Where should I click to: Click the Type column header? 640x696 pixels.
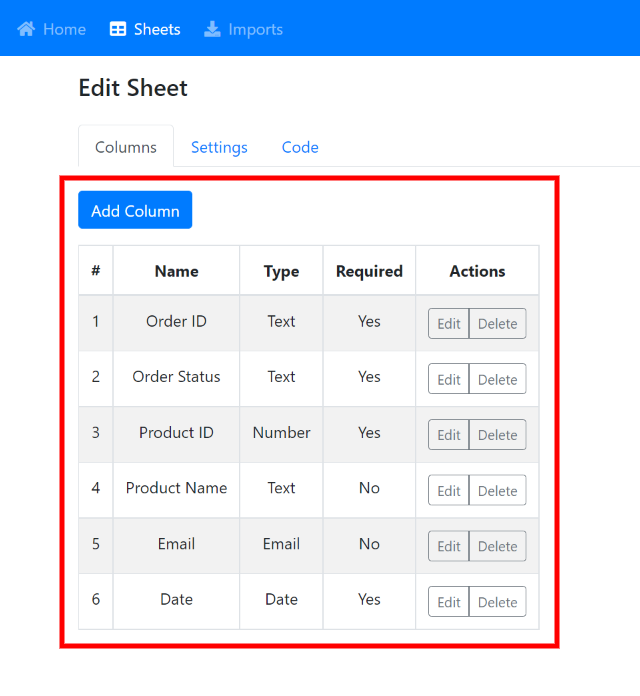[281, 271]
